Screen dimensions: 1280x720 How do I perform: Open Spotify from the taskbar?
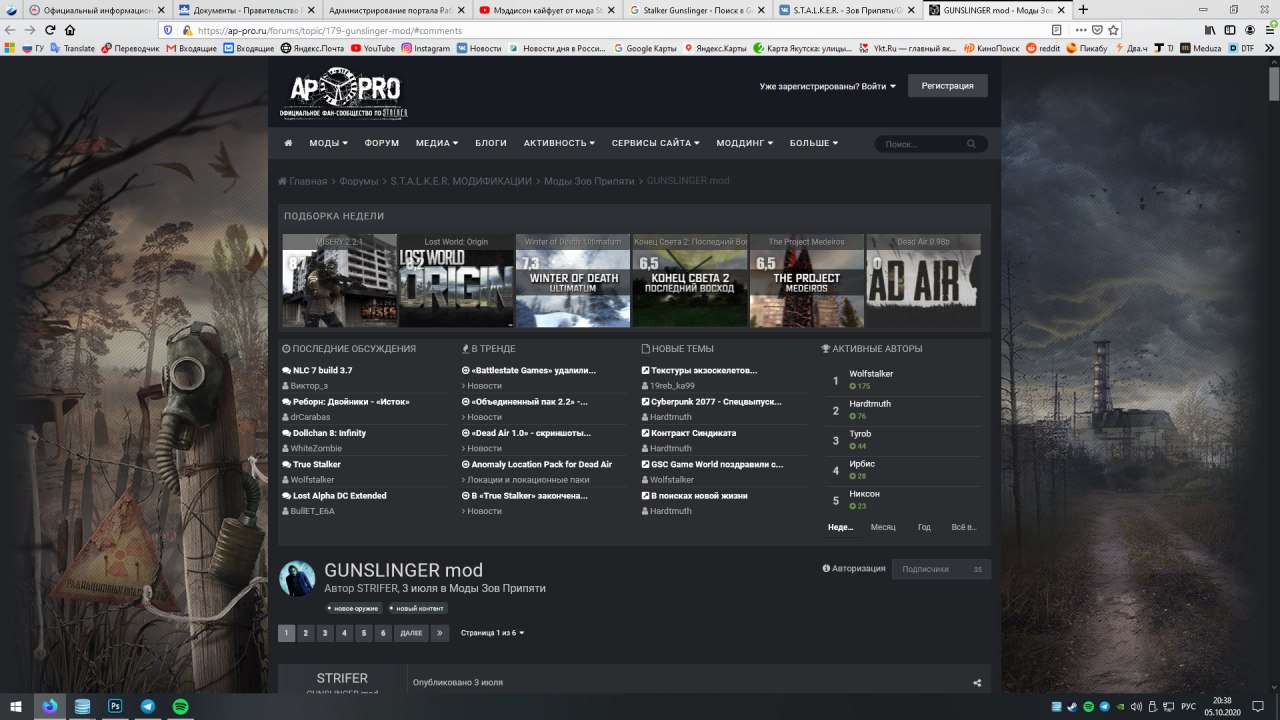pyautogui.click(x=180, y=706)
